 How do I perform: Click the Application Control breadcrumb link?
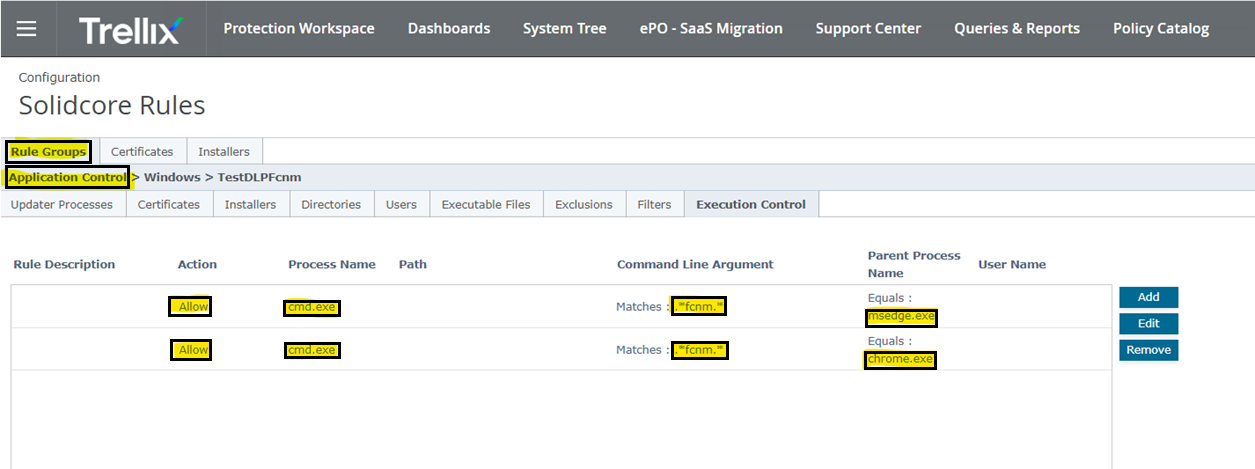[x=67, y=177]
